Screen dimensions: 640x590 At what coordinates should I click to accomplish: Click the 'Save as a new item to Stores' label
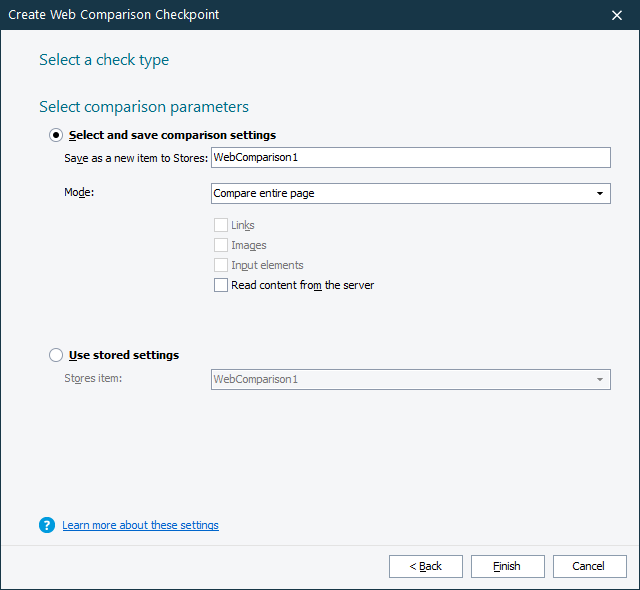tap(135, 158)
